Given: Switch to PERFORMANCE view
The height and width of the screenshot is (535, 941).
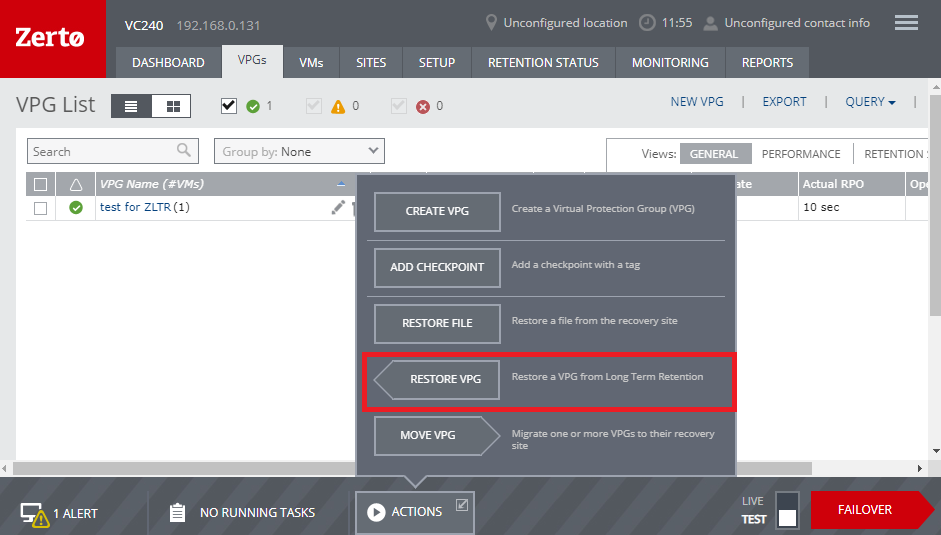Looking at the screenshot, I should [x=801, y=154].
